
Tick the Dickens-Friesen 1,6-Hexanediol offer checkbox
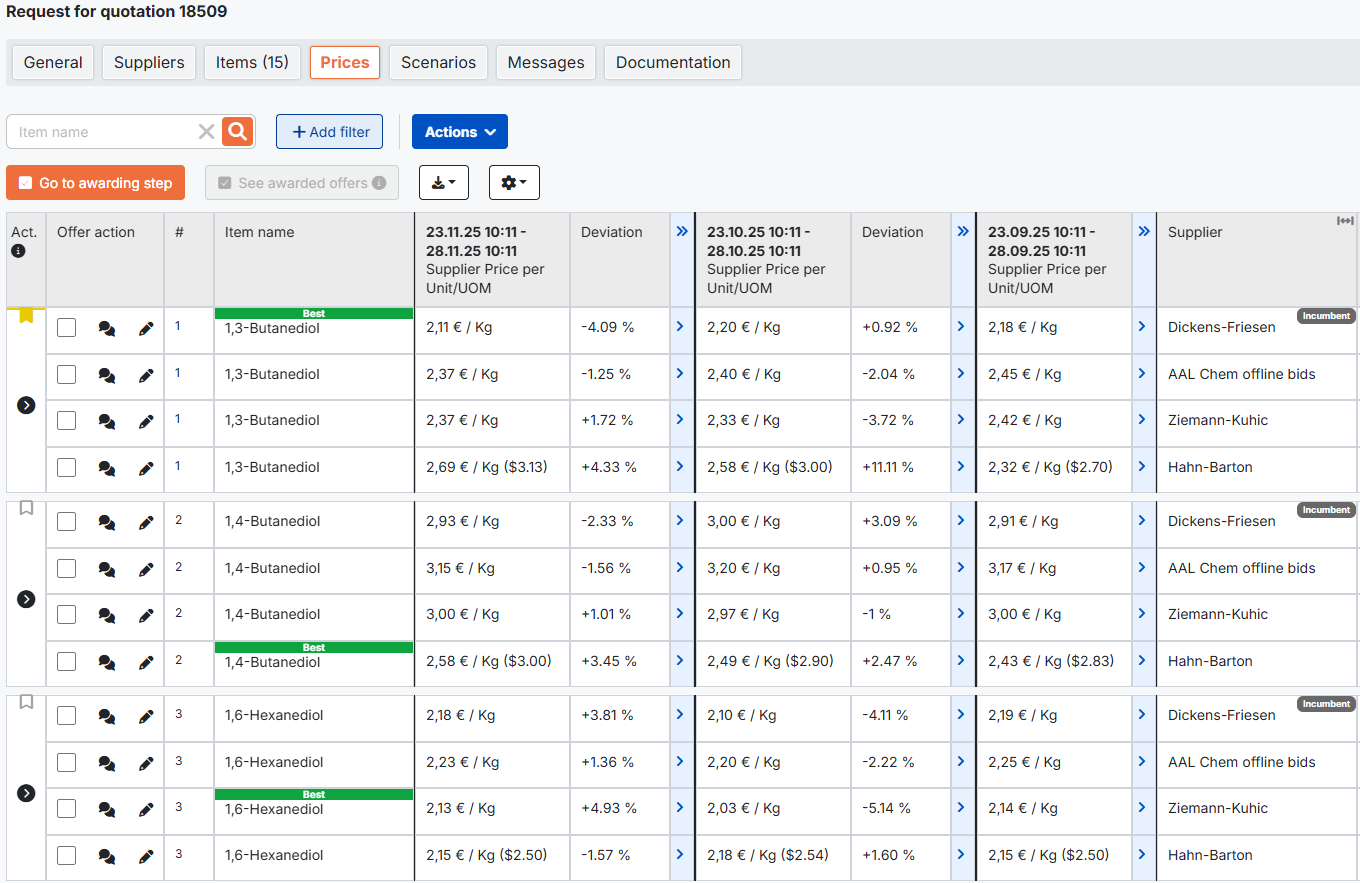(66, 715)
